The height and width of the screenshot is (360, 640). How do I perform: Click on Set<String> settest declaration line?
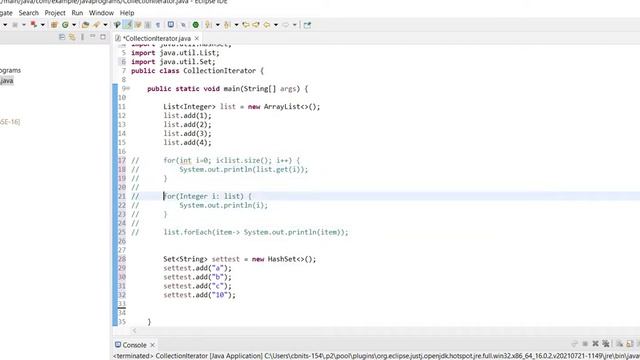[x=240, y=259]
